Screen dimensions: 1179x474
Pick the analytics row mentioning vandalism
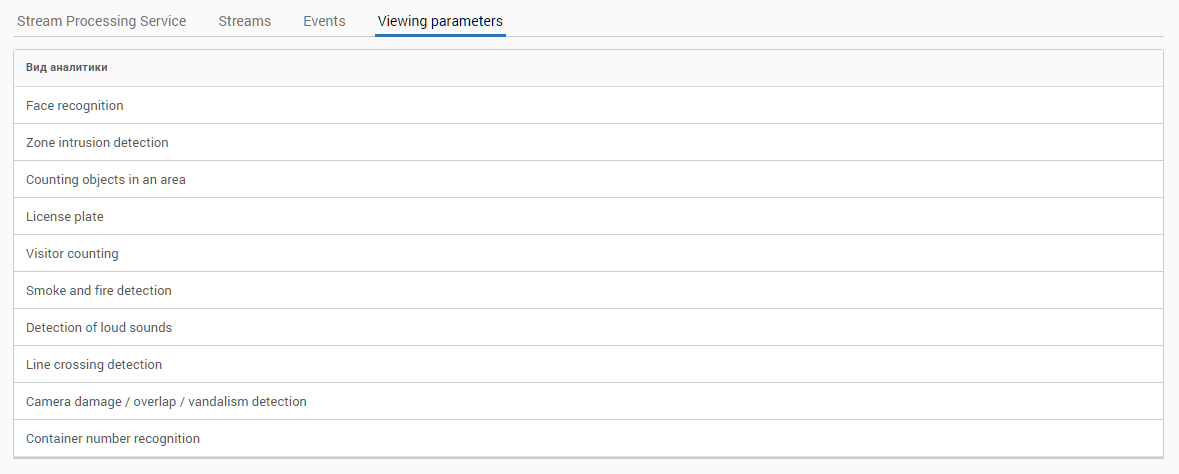pos(166,402)
